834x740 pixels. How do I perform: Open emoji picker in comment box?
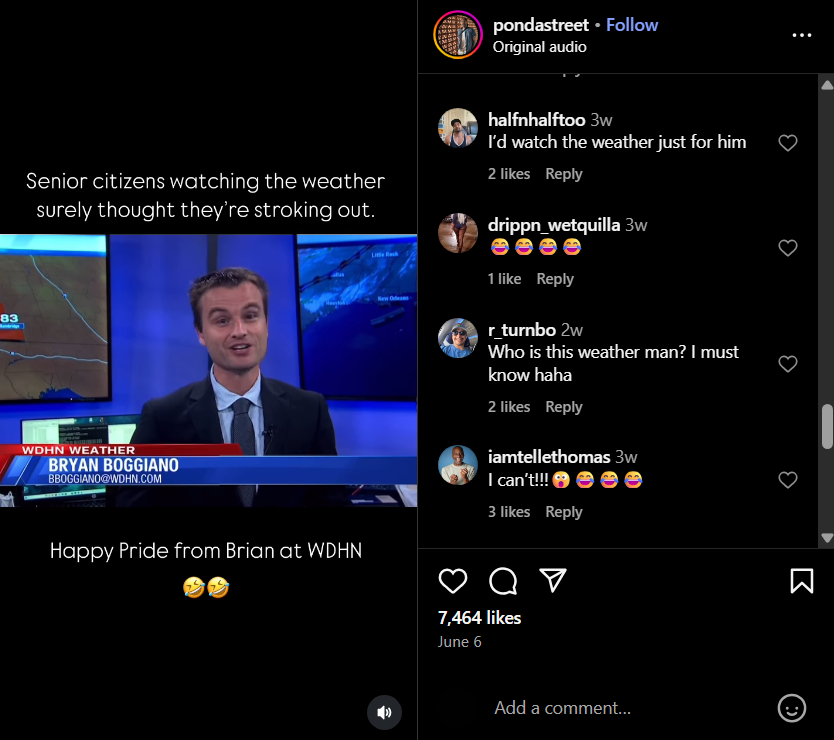[x=791, y=708]
